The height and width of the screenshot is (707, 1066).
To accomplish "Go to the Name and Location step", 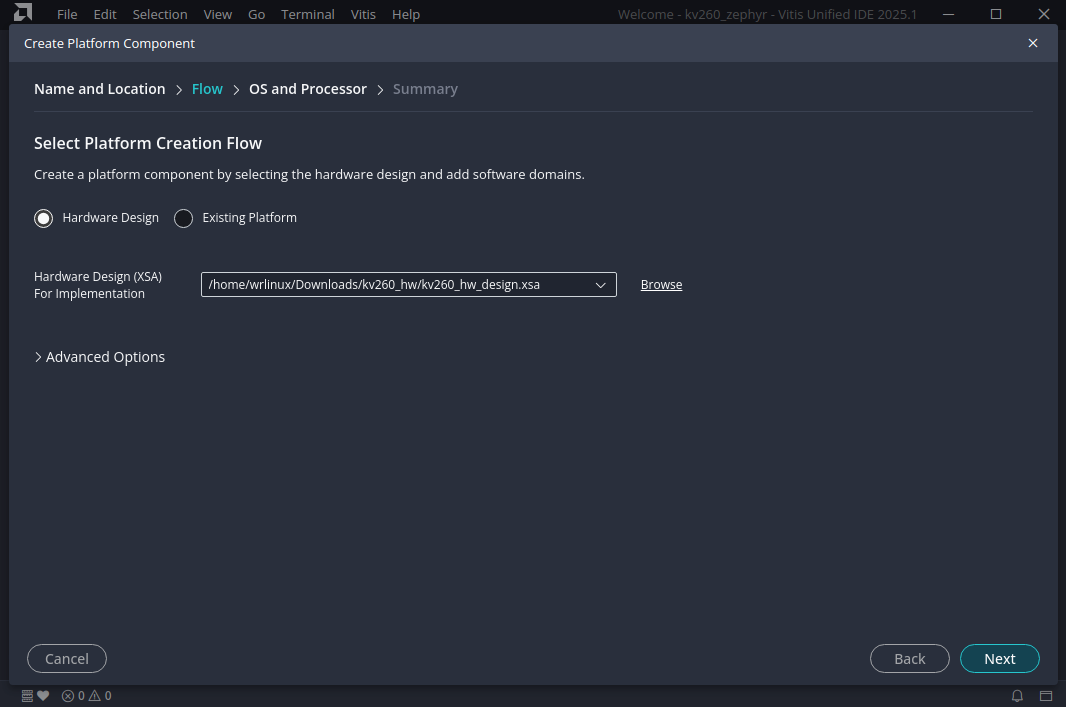I will [100, 89].
